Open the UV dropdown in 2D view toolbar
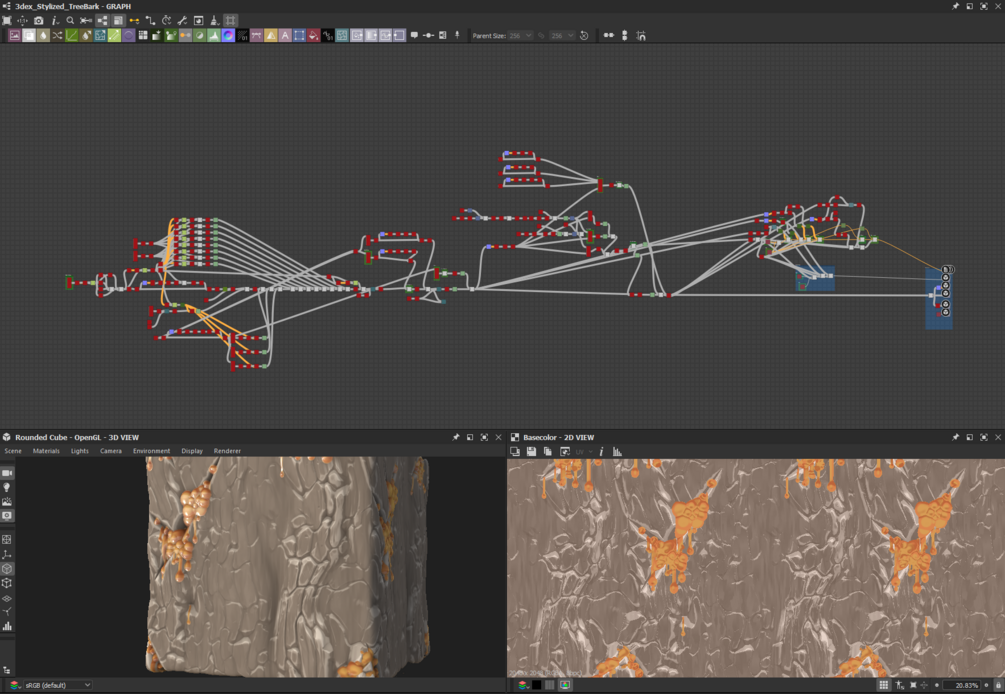This screenshot has height=694, width=1005. click(x=584, y=452)
